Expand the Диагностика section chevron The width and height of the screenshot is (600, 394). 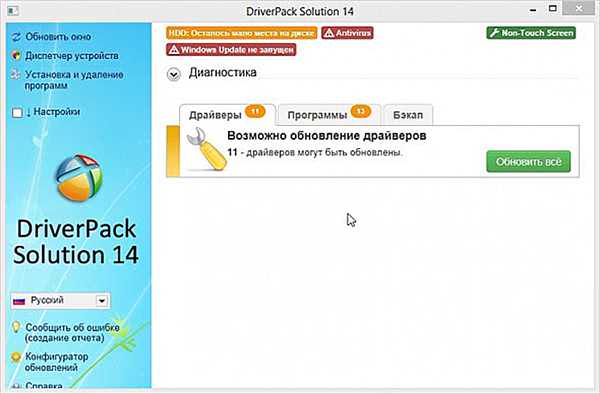click(174, 74)
